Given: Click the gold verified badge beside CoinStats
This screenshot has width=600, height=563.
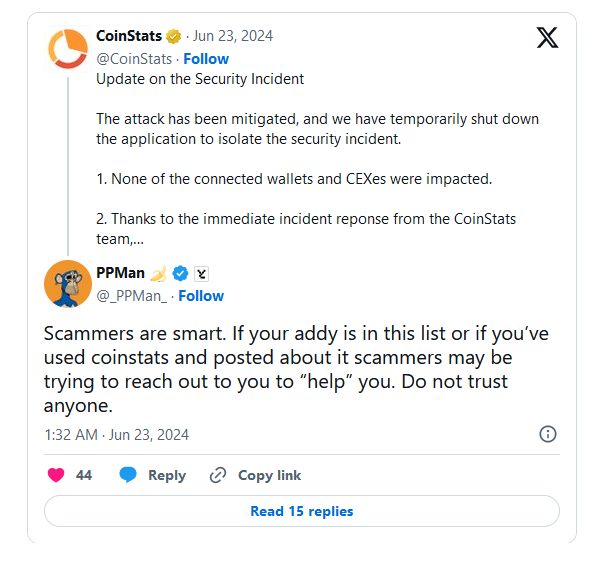Looking at the screenshot, I should point(174,37).
